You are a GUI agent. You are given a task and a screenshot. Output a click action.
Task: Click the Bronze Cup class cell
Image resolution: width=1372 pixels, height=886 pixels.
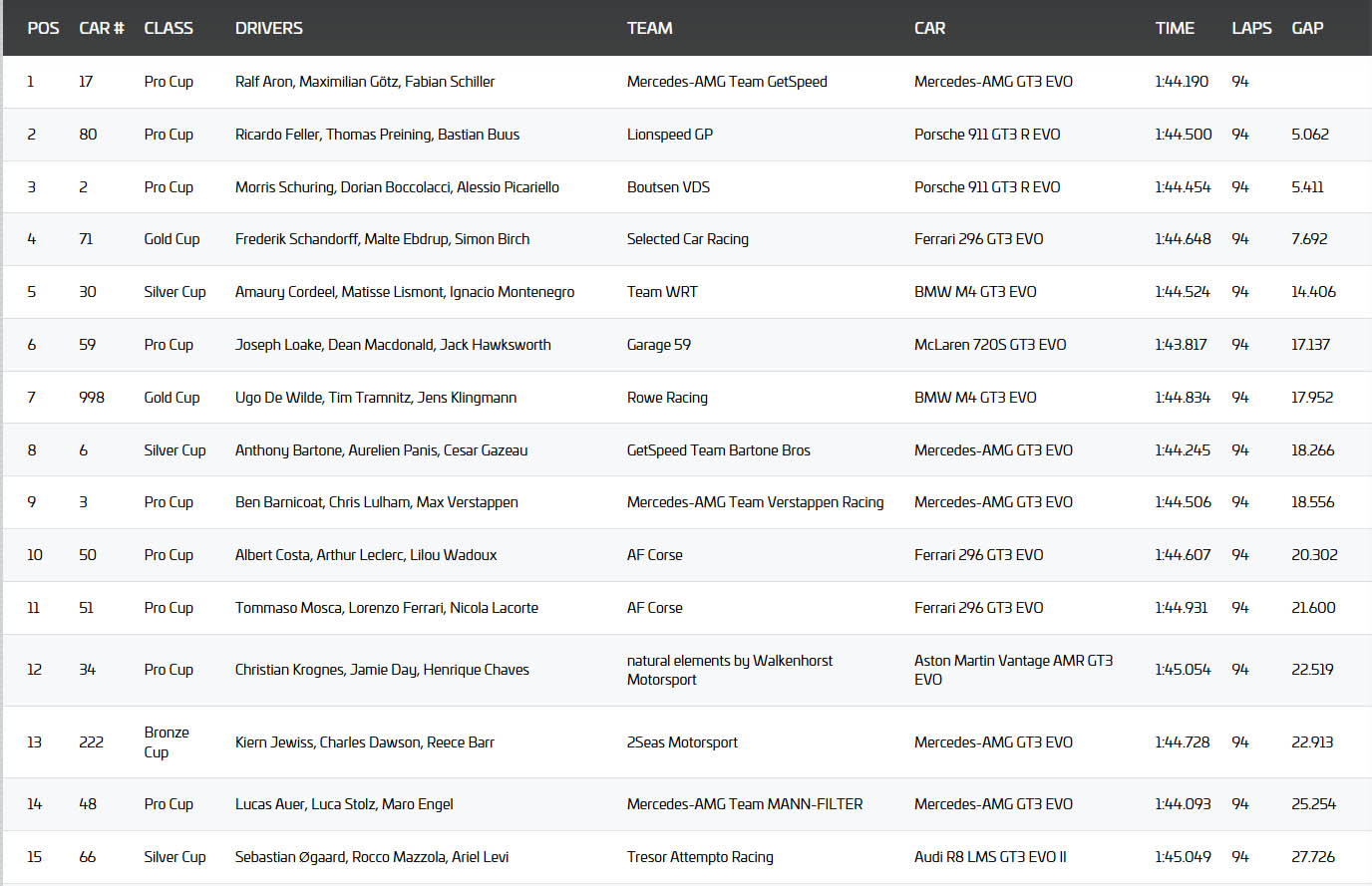(x=167, y=742)
